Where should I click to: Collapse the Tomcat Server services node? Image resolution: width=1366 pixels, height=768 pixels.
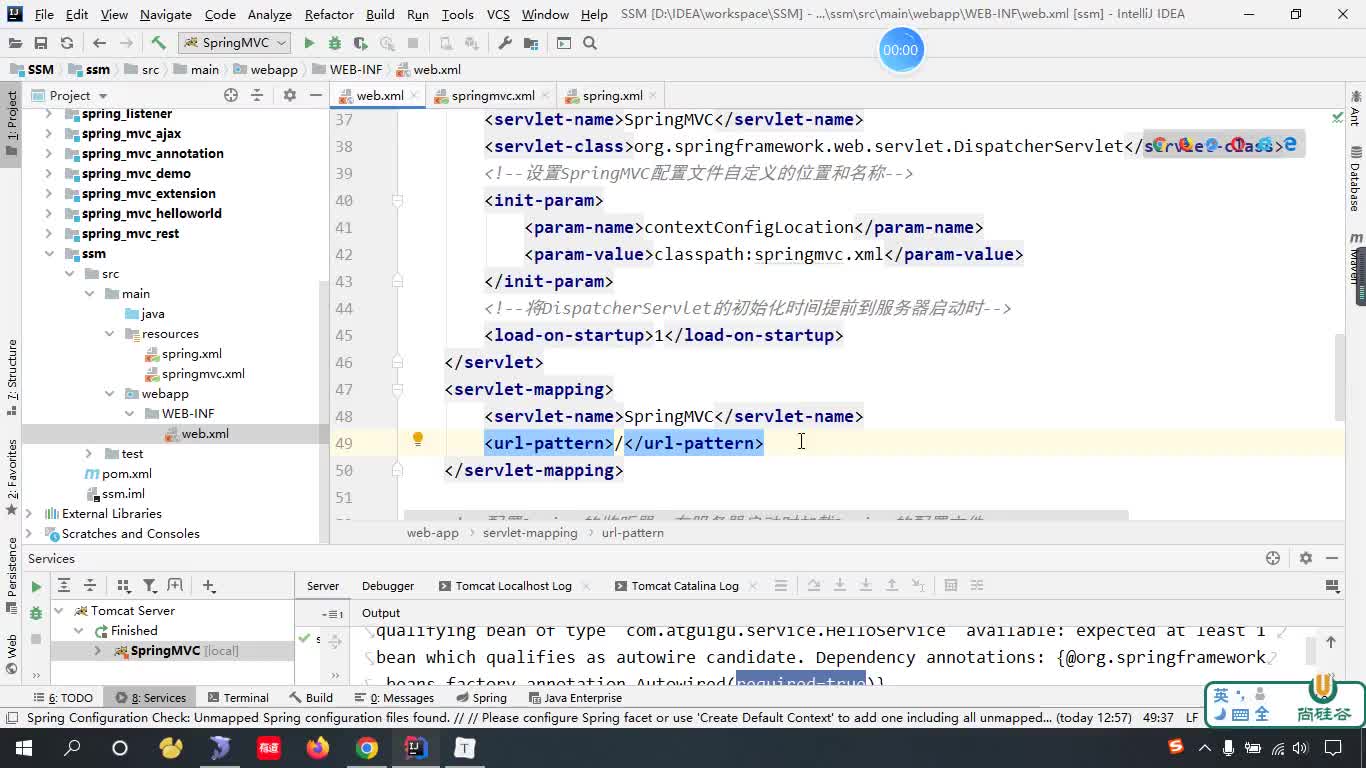[x=59, y=611]
